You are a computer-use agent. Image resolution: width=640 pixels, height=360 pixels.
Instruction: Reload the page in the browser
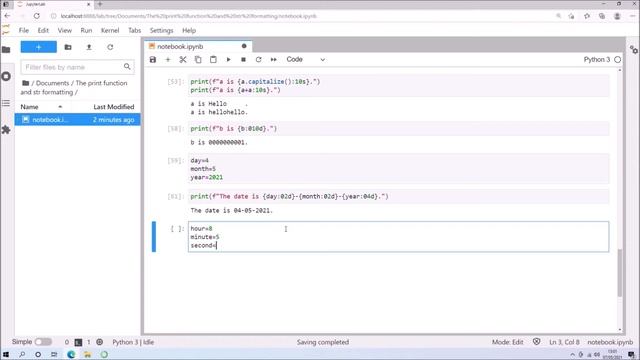pyautogui.click(x=37, y=16)
